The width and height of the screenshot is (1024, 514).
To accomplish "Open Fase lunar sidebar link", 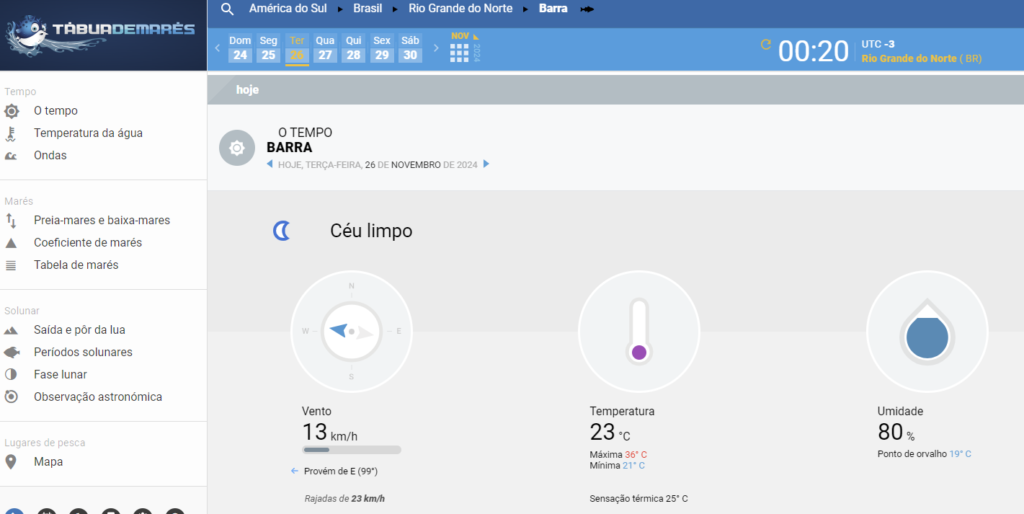I will click(60, 375).
